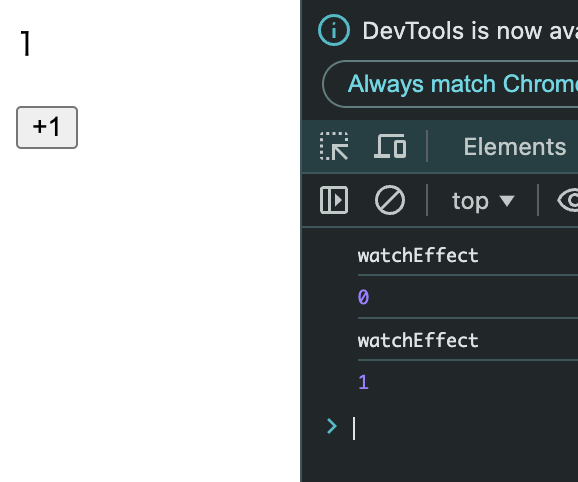Click the divider between page and DevTools

(x=301, y=241)
